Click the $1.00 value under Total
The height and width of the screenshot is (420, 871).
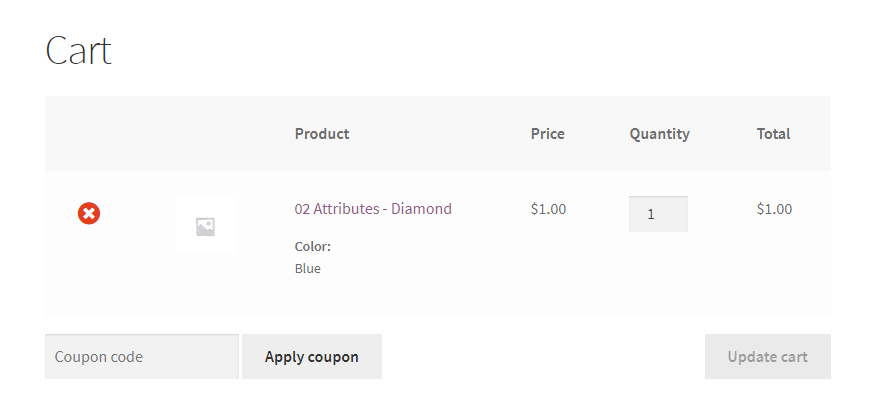click(x=774, y=209)
